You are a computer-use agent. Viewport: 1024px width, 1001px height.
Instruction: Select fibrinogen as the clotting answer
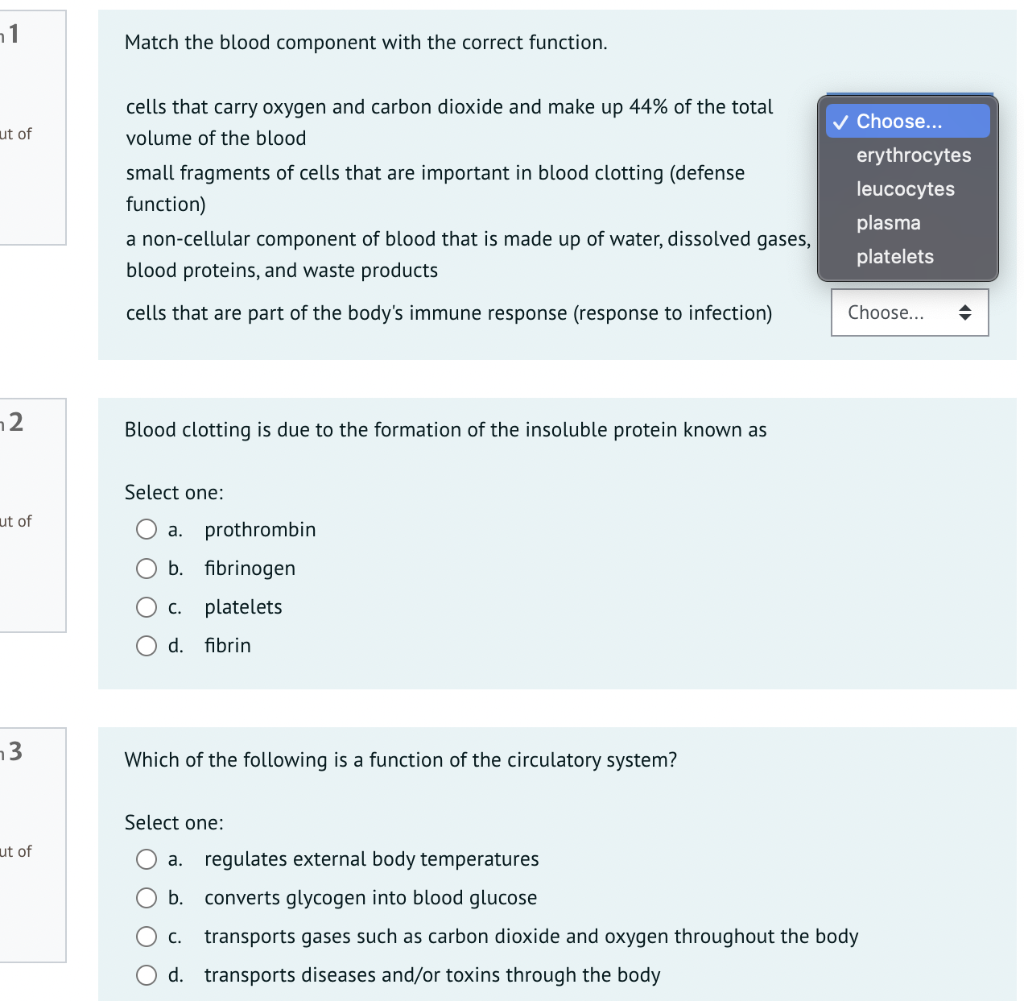click(146, 568)
